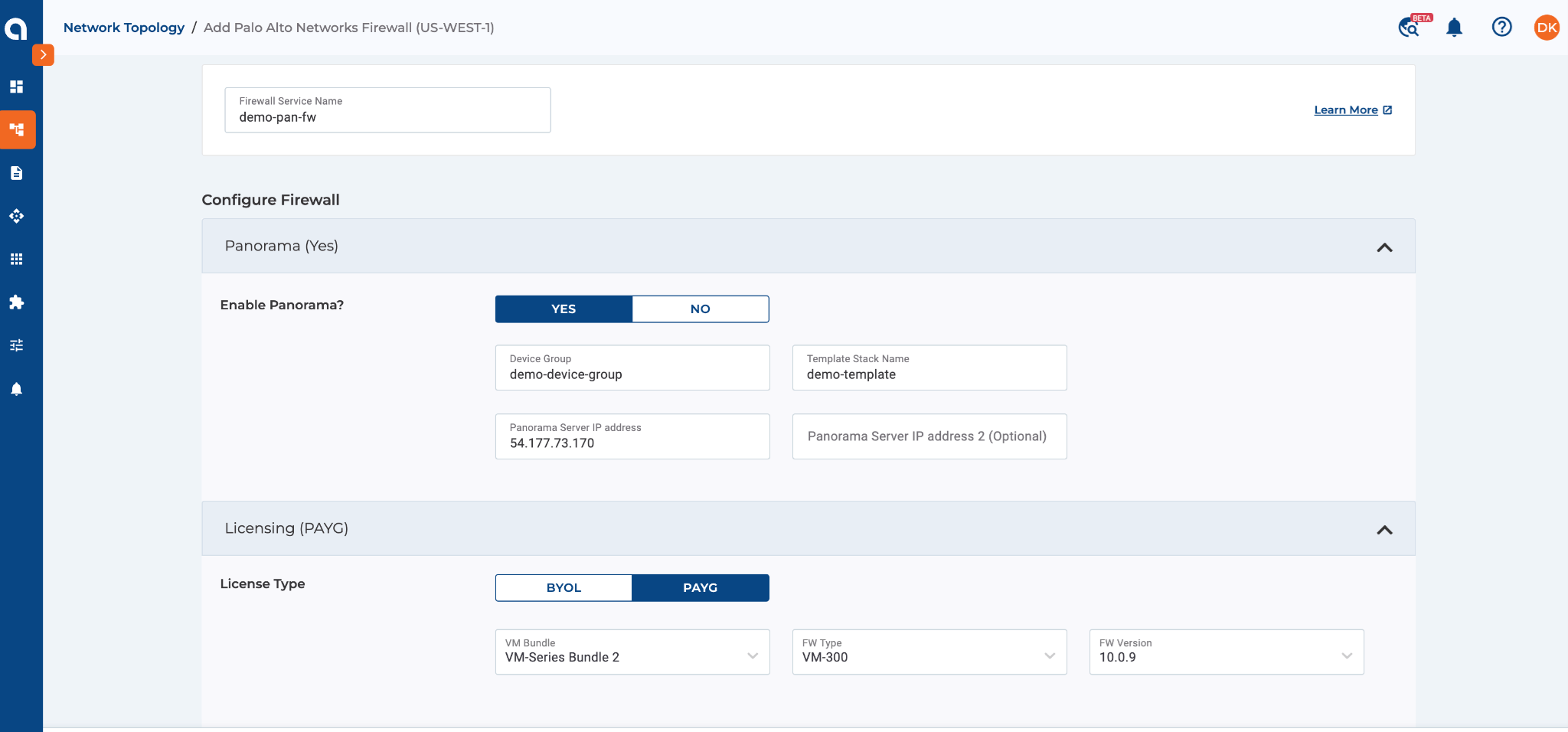Expand the sidebar with orange arrow button
Viewport: 1568px width, 732px height.
point(43,55)
